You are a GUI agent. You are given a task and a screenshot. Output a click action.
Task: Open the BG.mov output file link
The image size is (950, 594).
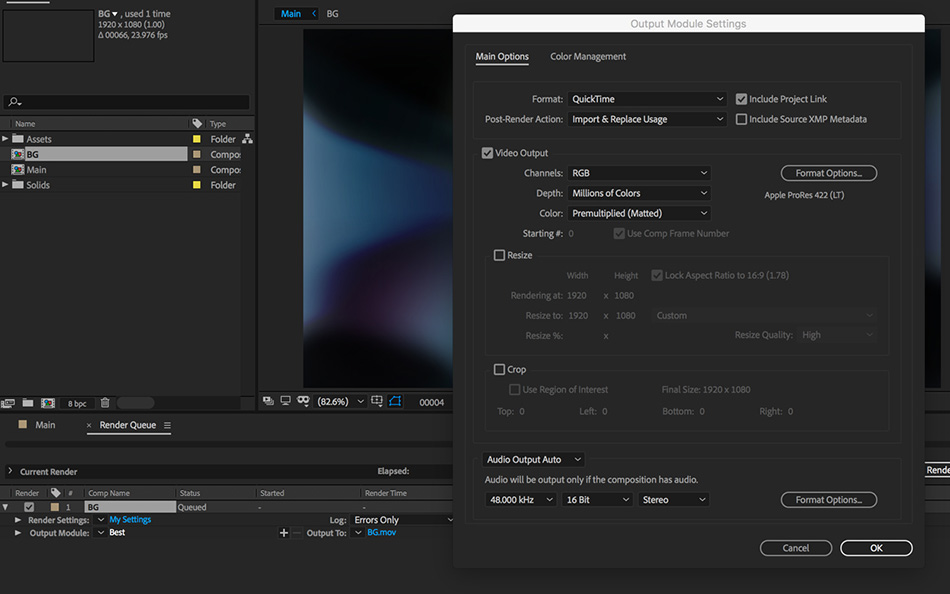pos(381,533)
